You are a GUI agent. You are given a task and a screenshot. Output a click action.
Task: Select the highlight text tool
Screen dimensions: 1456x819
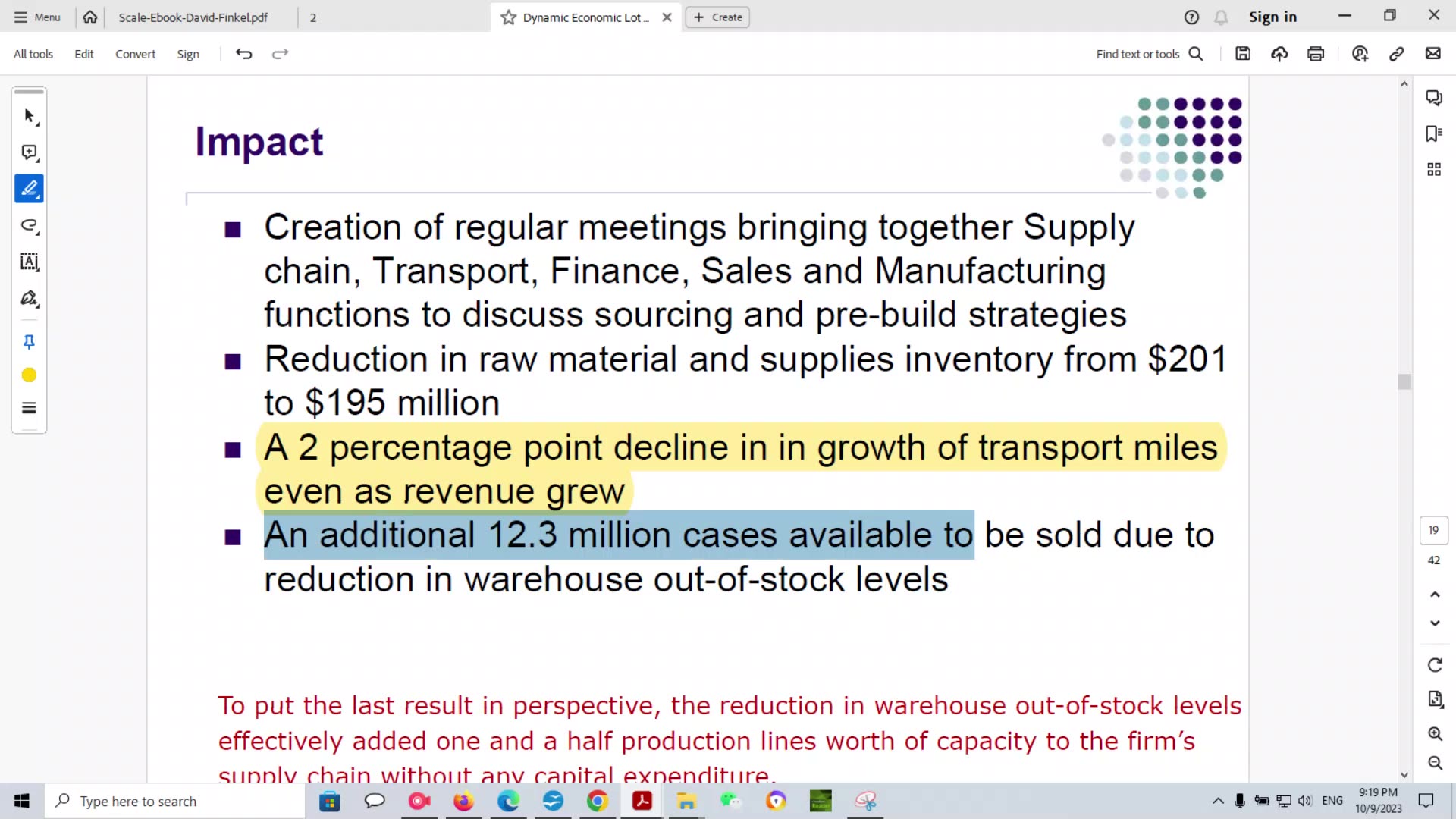point(28,189)
